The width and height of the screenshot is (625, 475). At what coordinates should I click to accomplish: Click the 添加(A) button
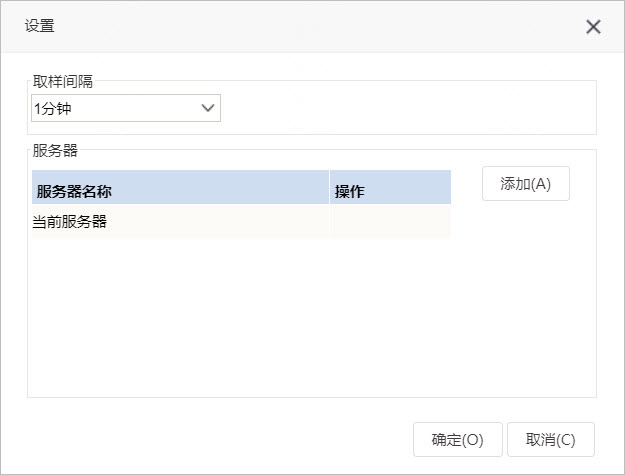coord(526,184)
